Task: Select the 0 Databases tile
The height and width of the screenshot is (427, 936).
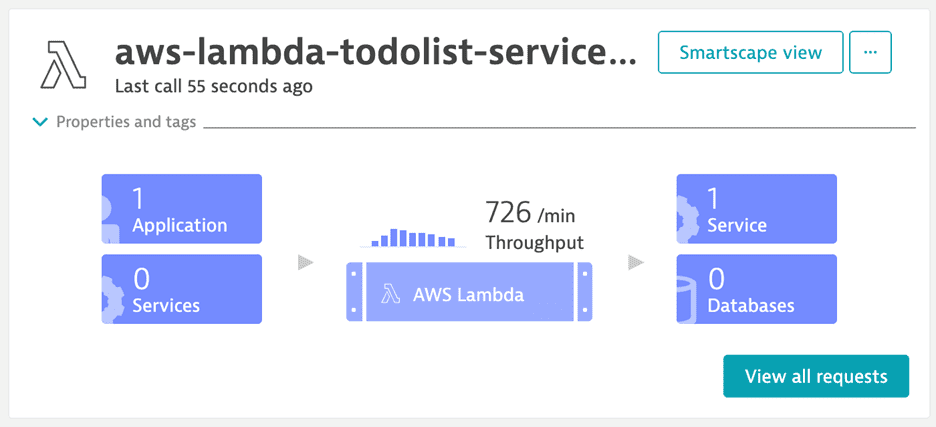Action: (757, 289)
